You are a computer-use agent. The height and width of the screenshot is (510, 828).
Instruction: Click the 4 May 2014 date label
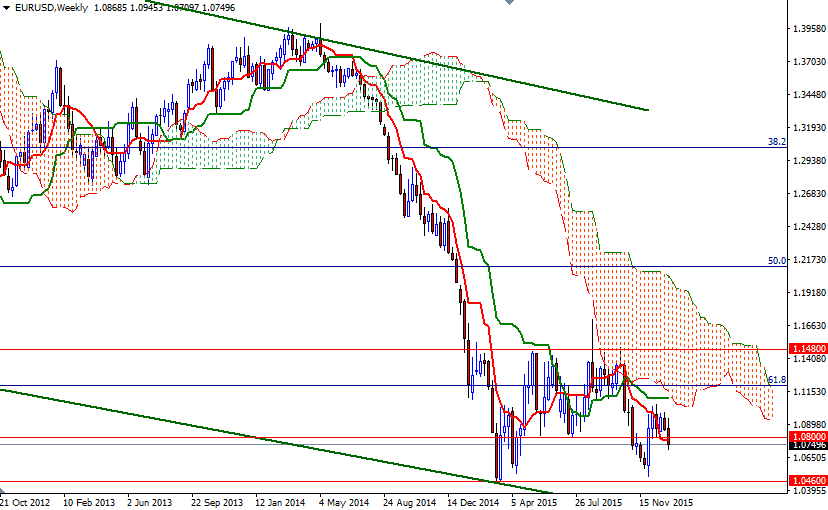[x=343, y=503]
